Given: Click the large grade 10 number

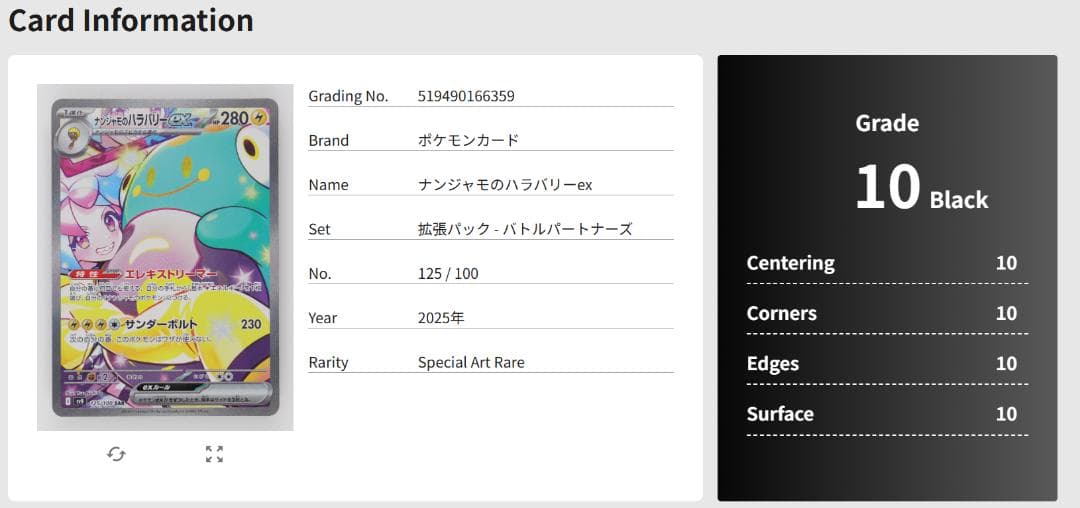Looking at the screenshot, I should pyautogui.click(x=887, y=187).
